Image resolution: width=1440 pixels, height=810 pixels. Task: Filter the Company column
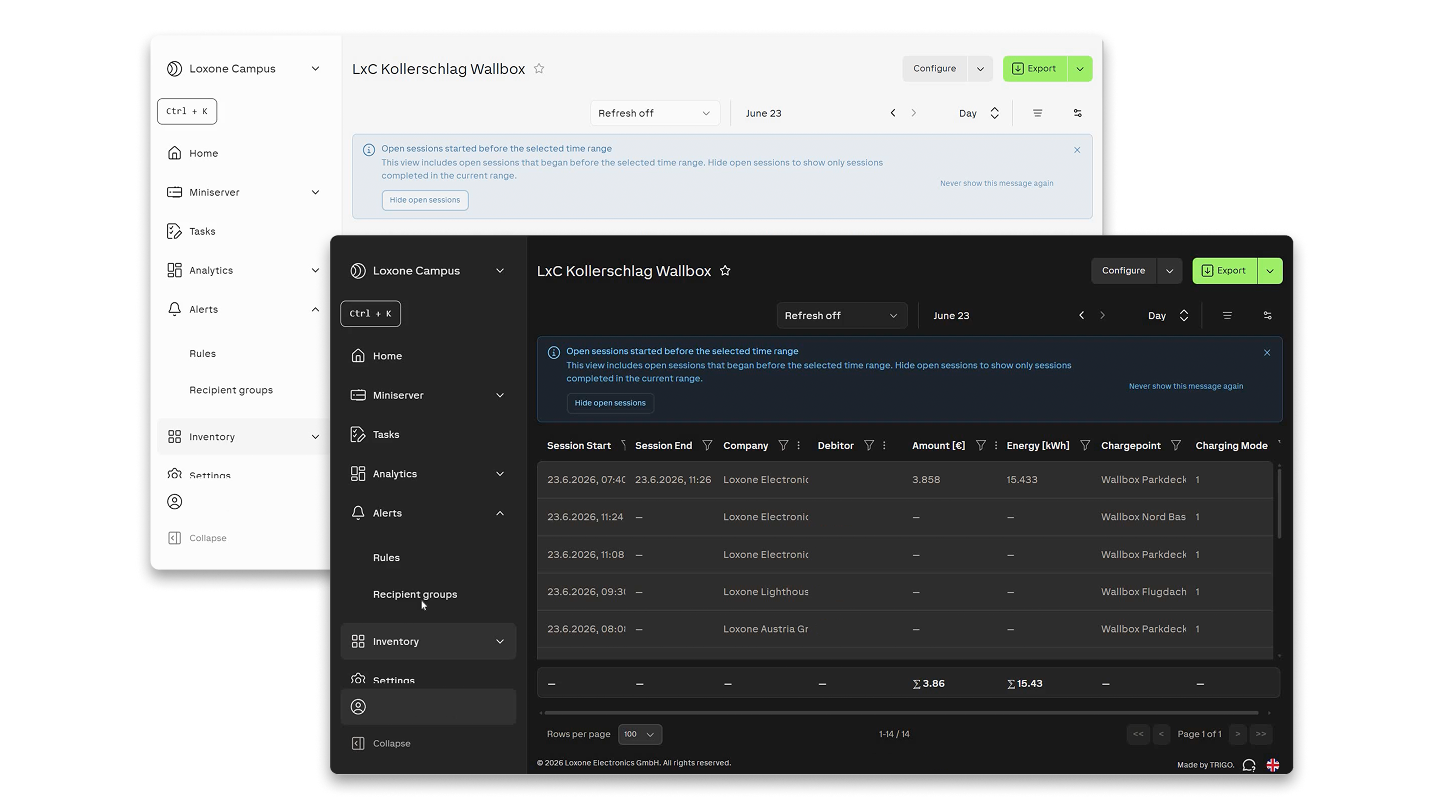[x=783, y=446]
